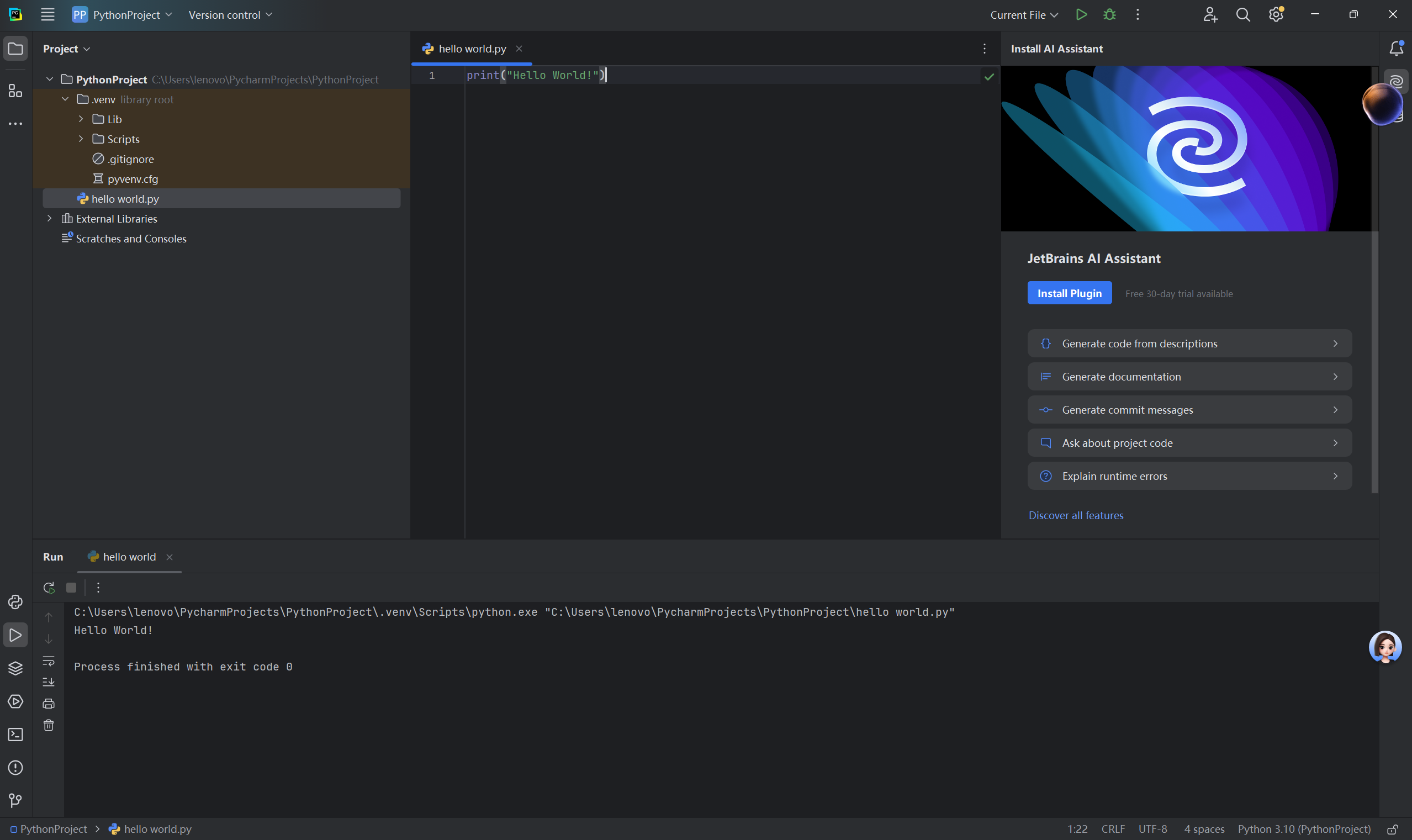Open the Git tool window icon
1412x840 pixels.
15,800
